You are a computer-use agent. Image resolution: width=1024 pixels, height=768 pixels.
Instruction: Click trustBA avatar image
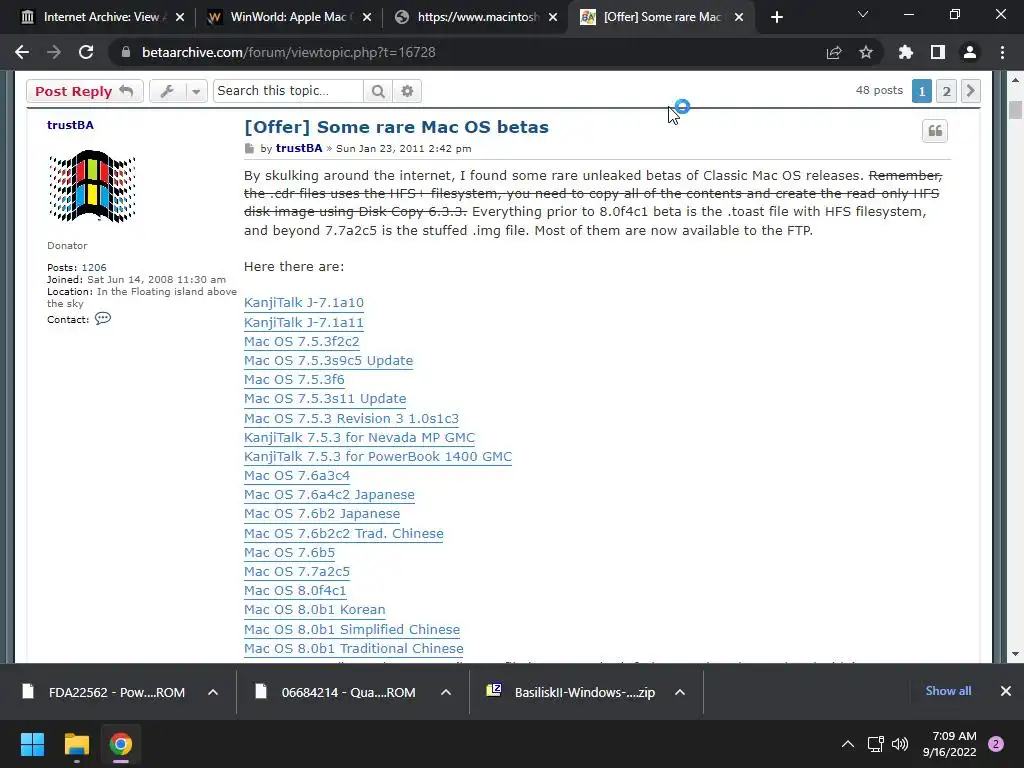coord(92,186)
